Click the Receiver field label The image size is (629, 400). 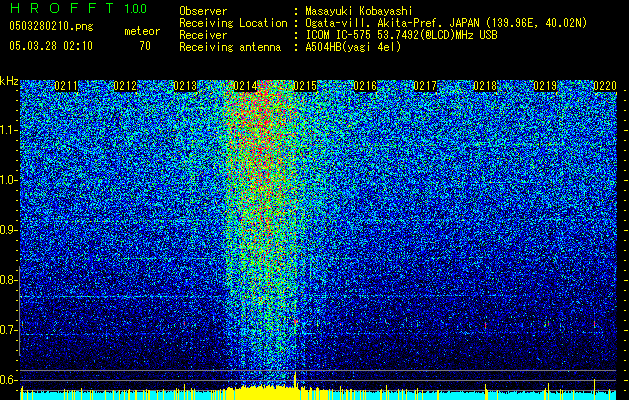[203, 35]
